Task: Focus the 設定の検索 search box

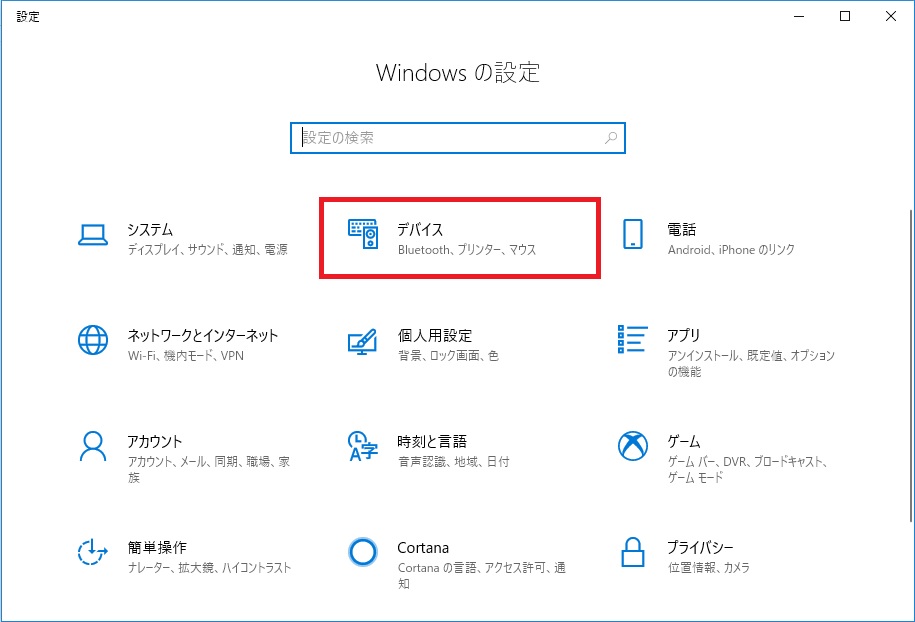Action: tap(458, 138)
